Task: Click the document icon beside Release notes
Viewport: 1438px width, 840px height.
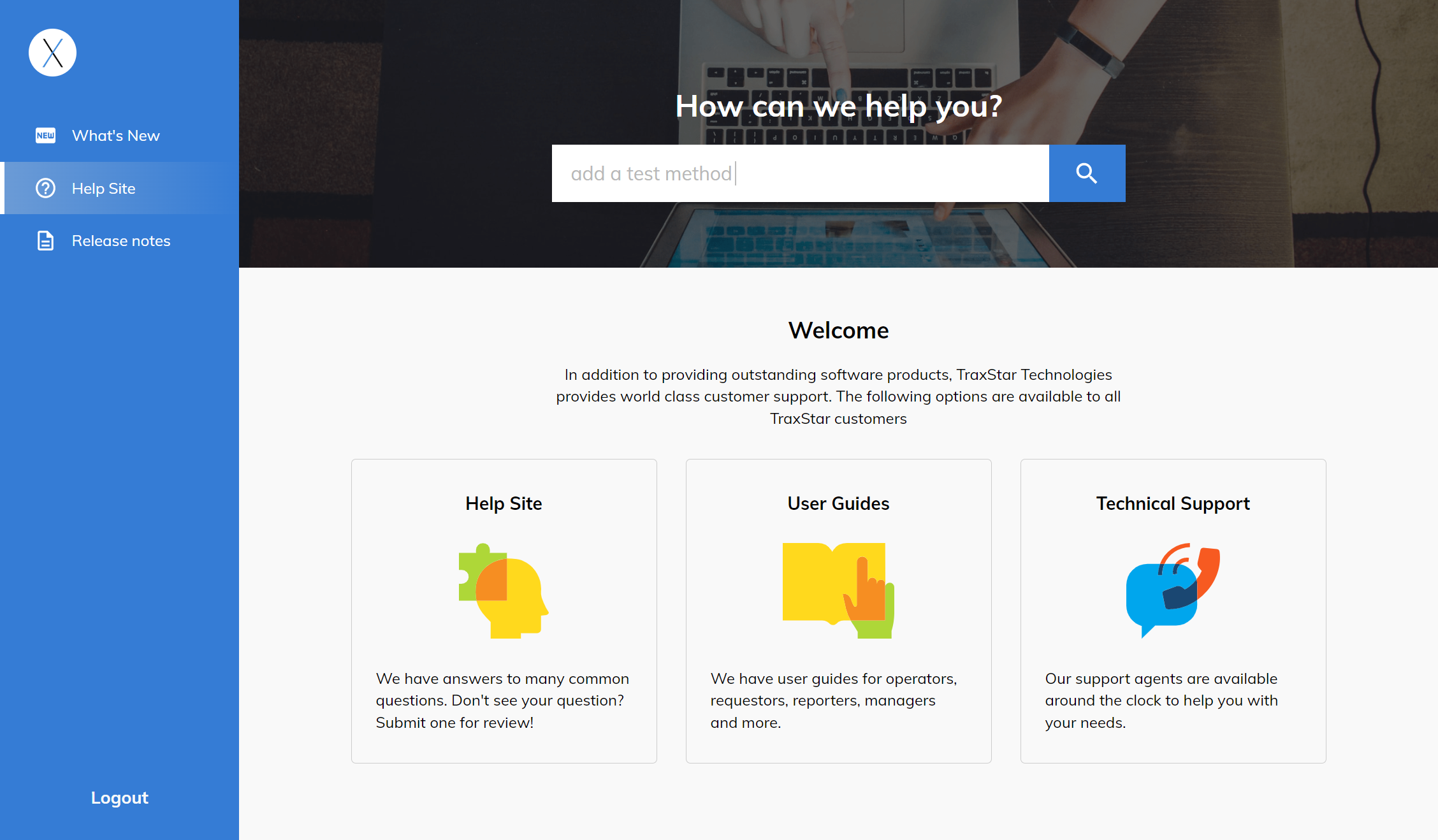Action: point(45,240)
